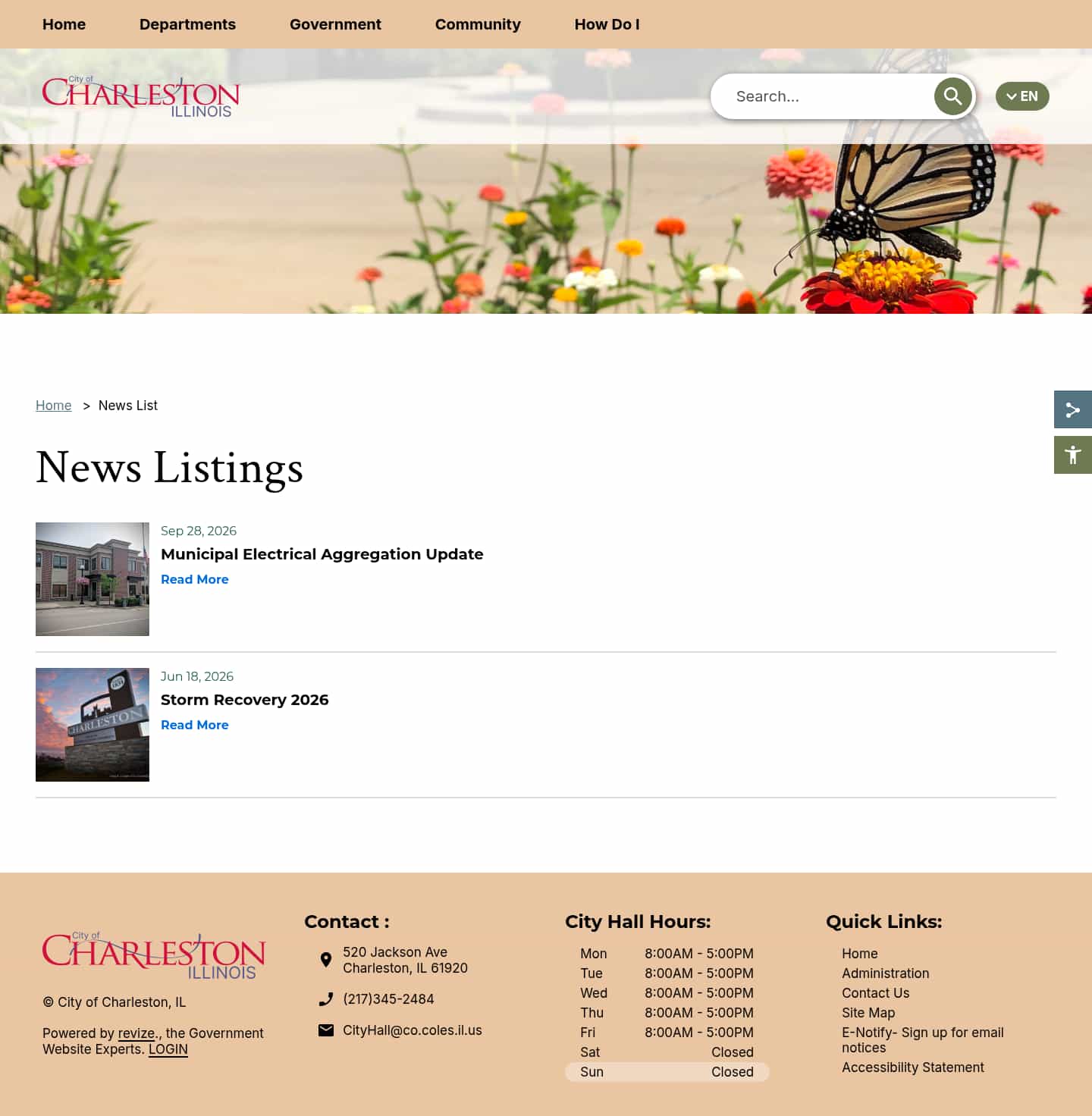Open the Home quick link in footer
The image size is (1092, 1116).
coord(860,954)
